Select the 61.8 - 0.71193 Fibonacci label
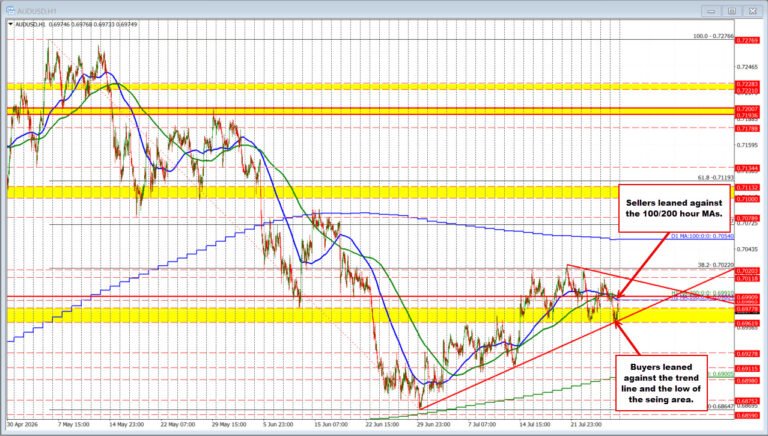The image size is (768, 436). click(x=716, y=178)
